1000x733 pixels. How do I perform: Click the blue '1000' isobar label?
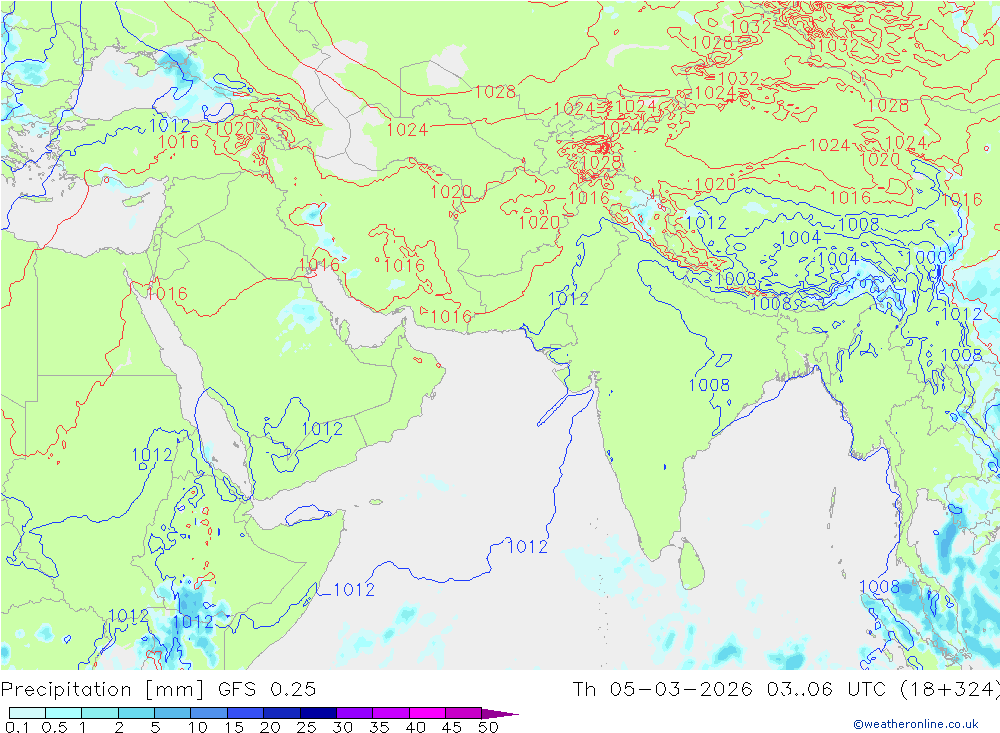click(x=926, y=258)
